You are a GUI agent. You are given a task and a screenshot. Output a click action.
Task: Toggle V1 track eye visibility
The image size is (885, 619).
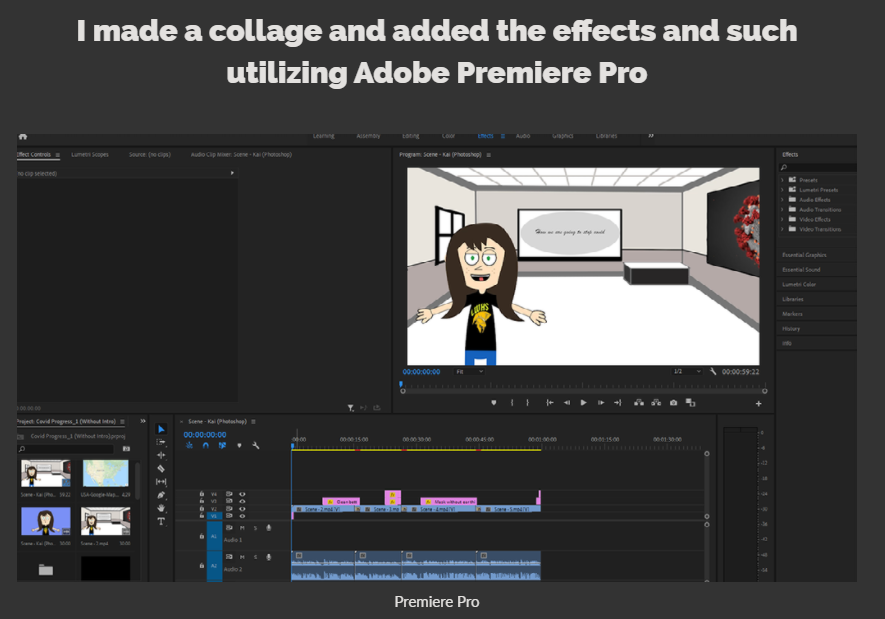[x=242, y=516]
